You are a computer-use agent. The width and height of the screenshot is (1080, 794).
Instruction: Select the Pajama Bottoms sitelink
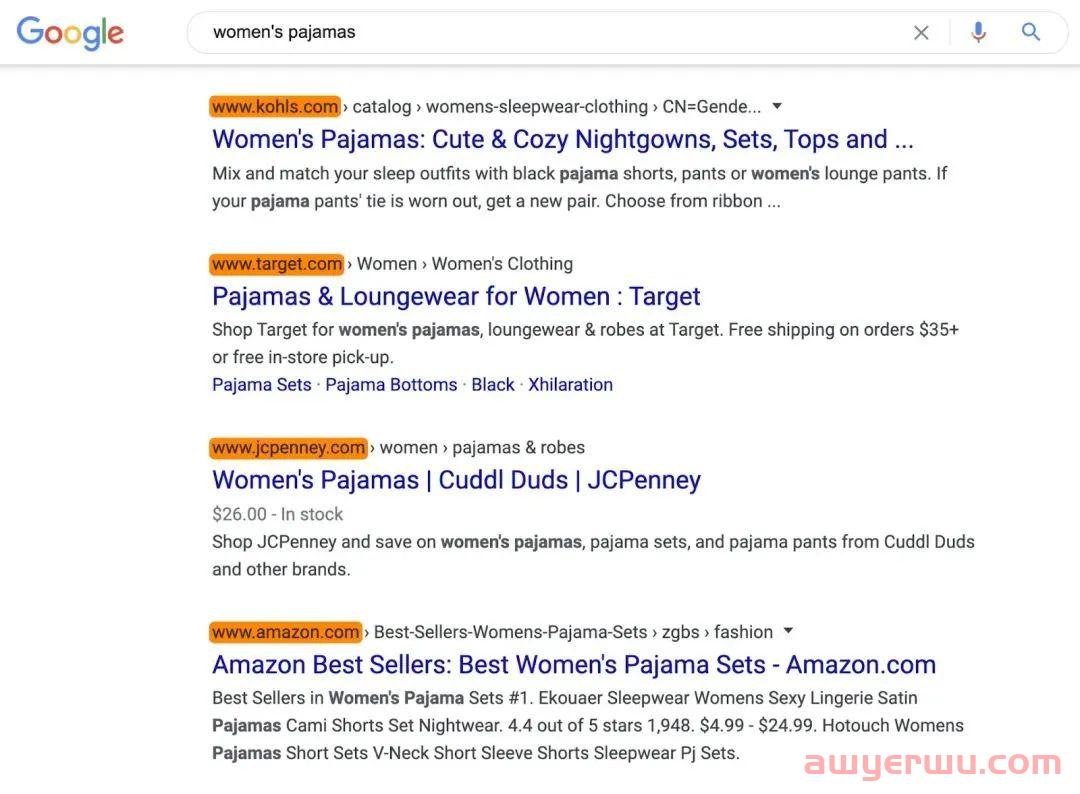[391, 384]
